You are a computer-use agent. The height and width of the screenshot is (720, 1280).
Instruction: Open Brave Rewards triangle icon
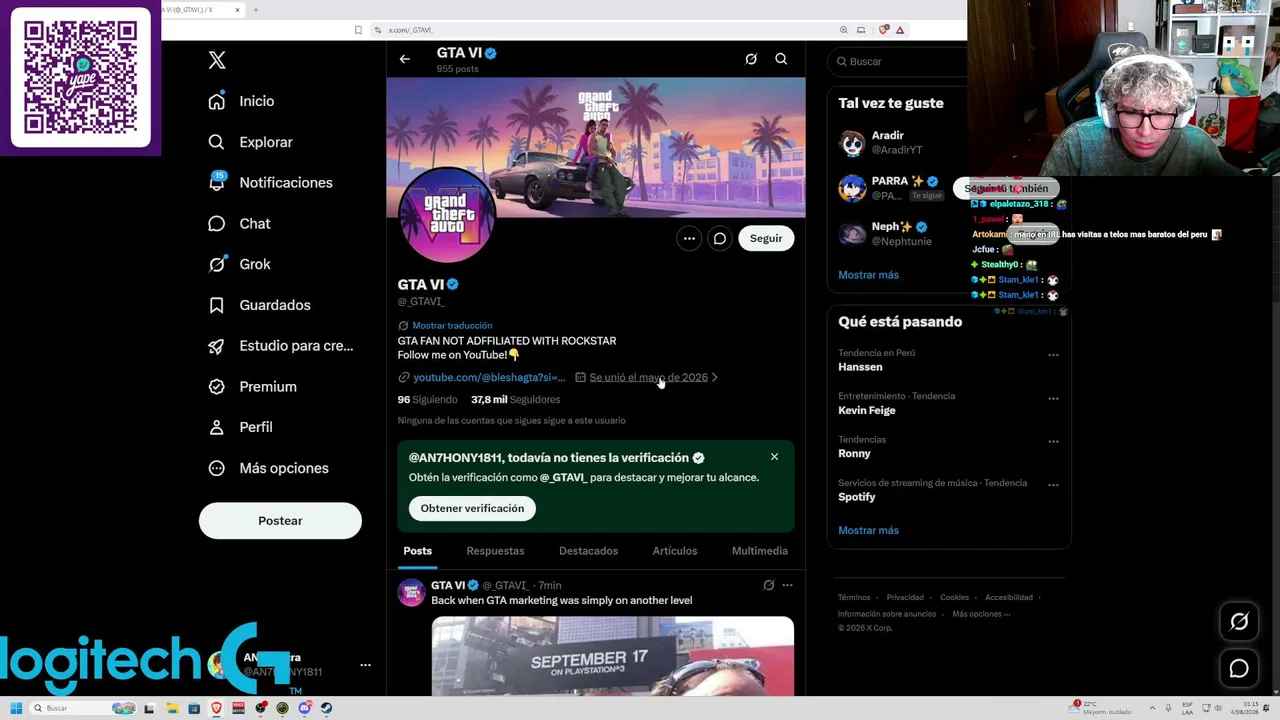tap(900, 30)
